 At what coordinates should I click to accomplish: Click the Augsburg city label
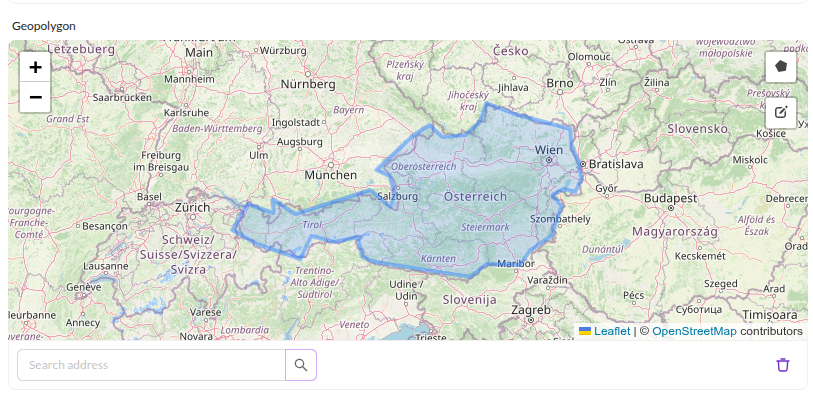(x=300, y=141)
